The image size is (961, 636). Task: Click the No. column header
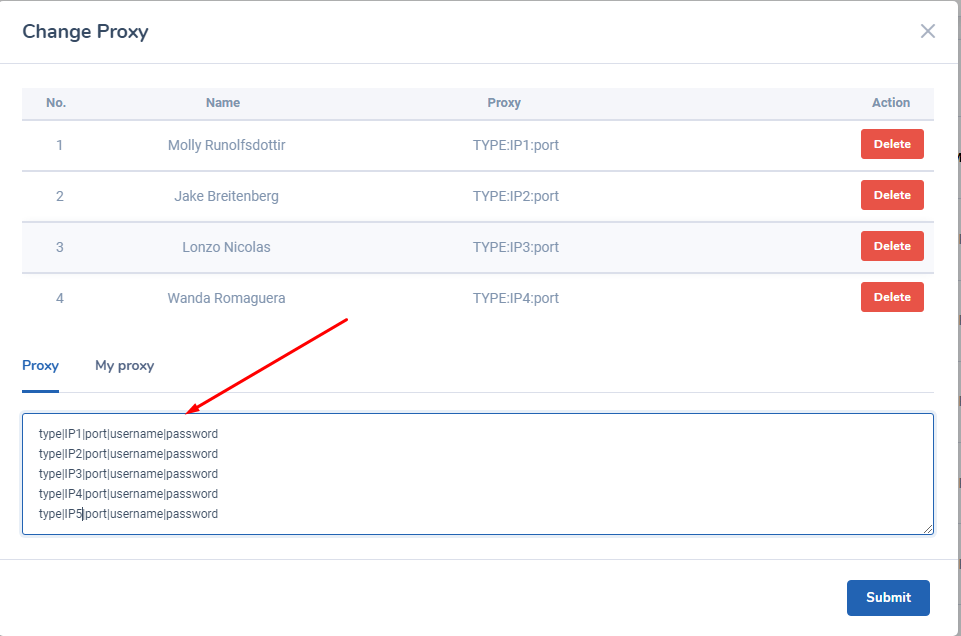pyautogui.click(x=56, y=102)
